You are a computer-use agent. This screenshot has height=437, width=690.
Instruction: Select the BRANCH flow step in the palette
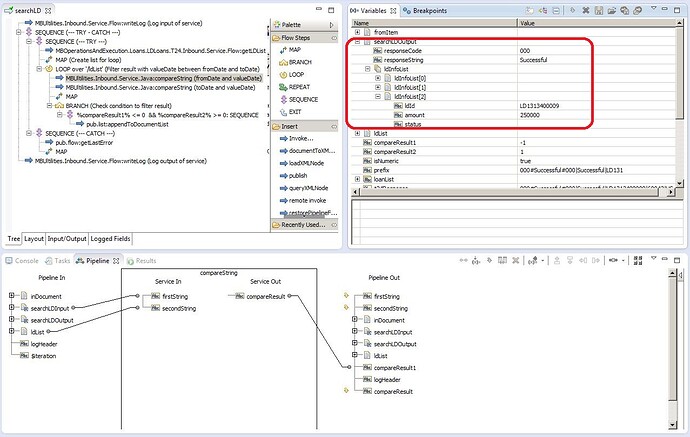(295, 62)
